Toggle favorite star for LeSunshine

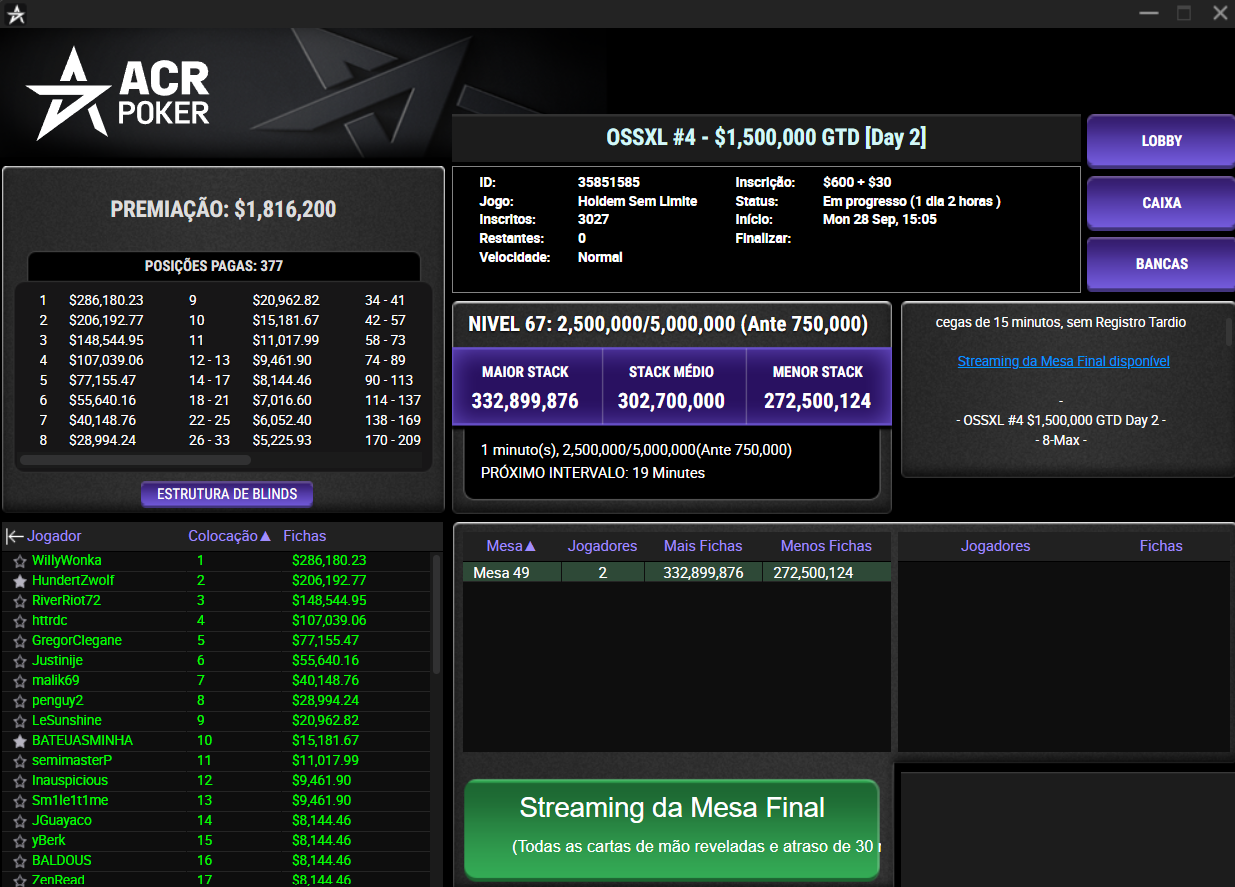click(19, 721)
